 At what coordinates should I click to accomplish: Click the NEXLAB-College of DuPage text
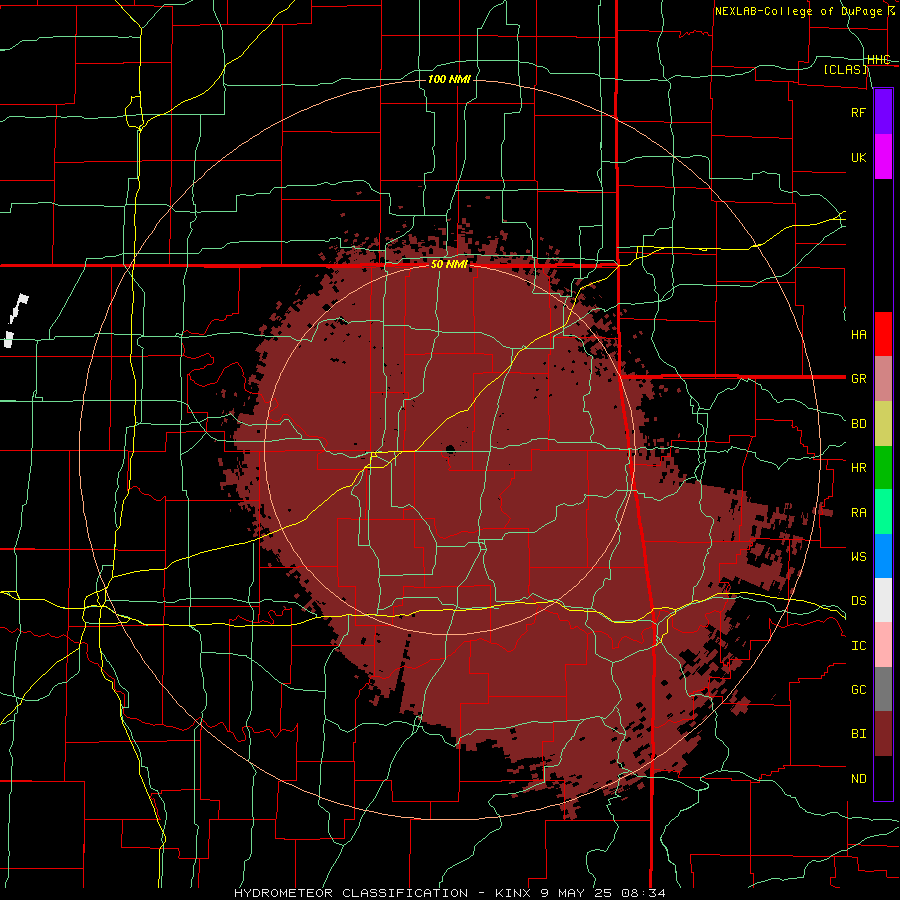click(x=798, y=11)
